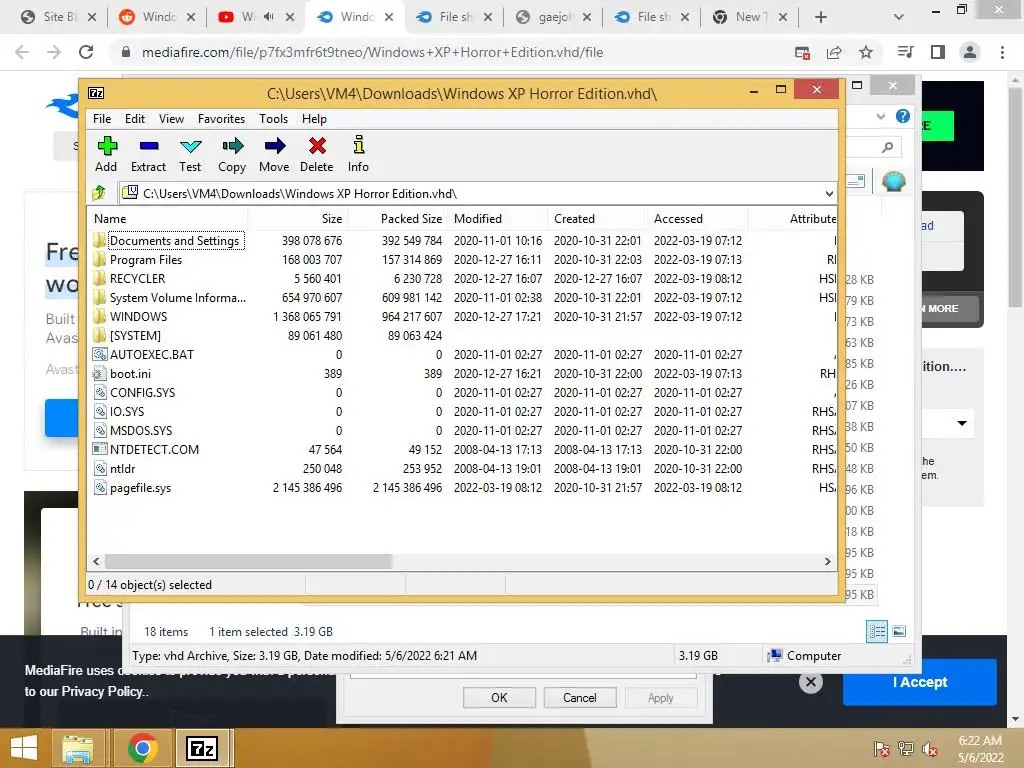The height and width of the screenshot is (768, 1024).
Task: Click the 7-Zip taskbar icon
Action: point(201,748)
